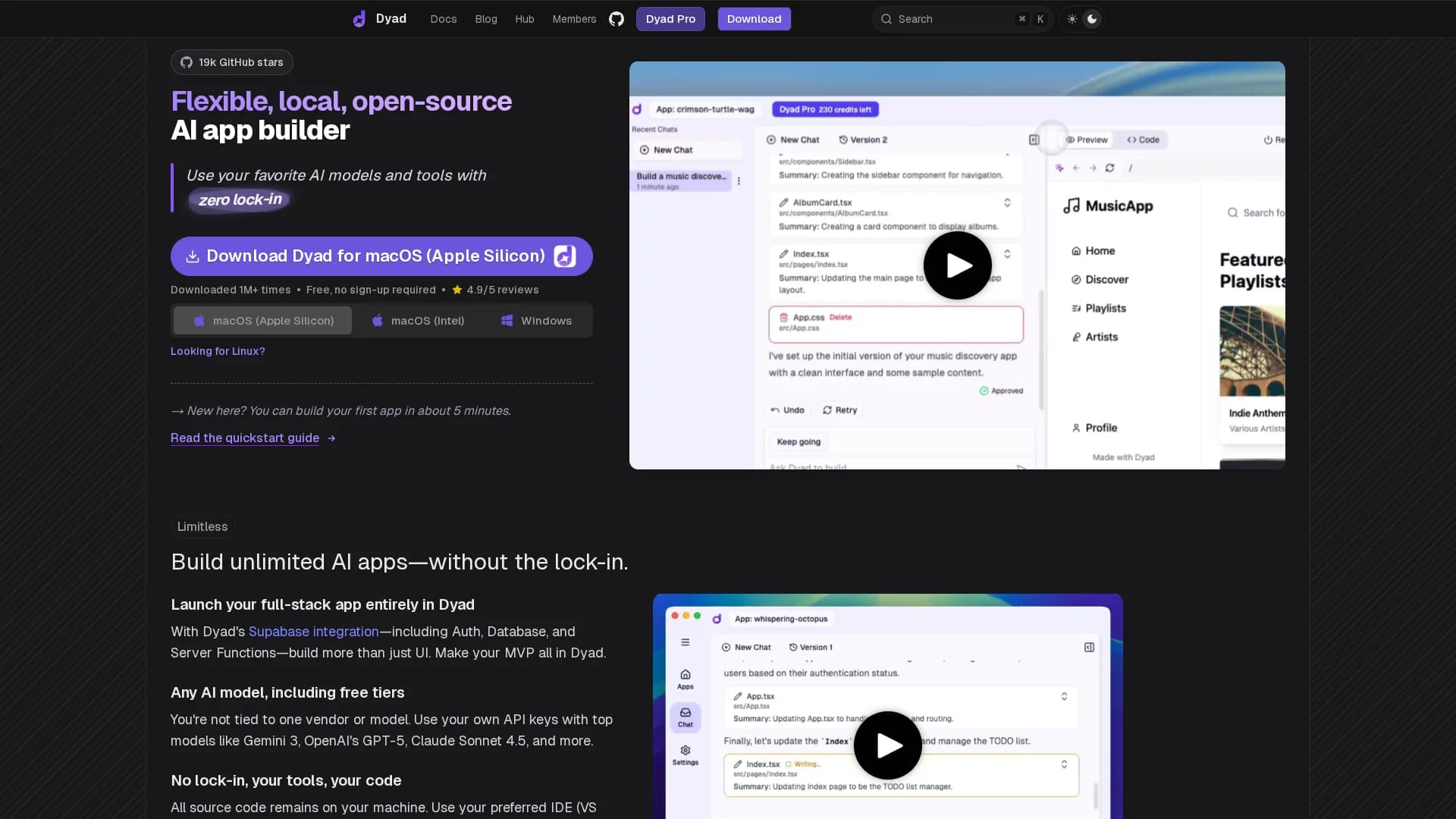Click the New Chat plus icon in chat header
The height and width of the screenshot is (819, 1456).
click(x=771, y=140)
